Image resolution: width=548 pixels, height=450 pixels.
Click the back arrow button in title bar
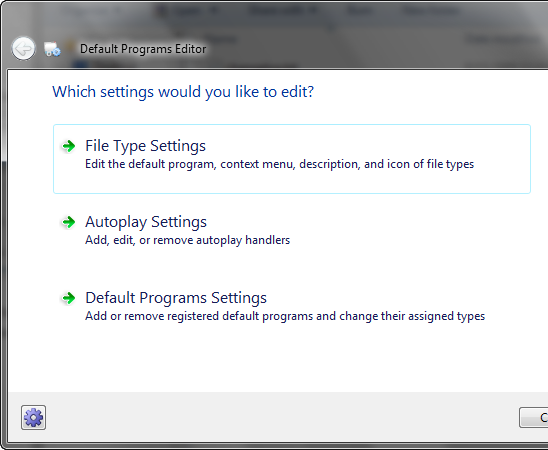(23, 49)
